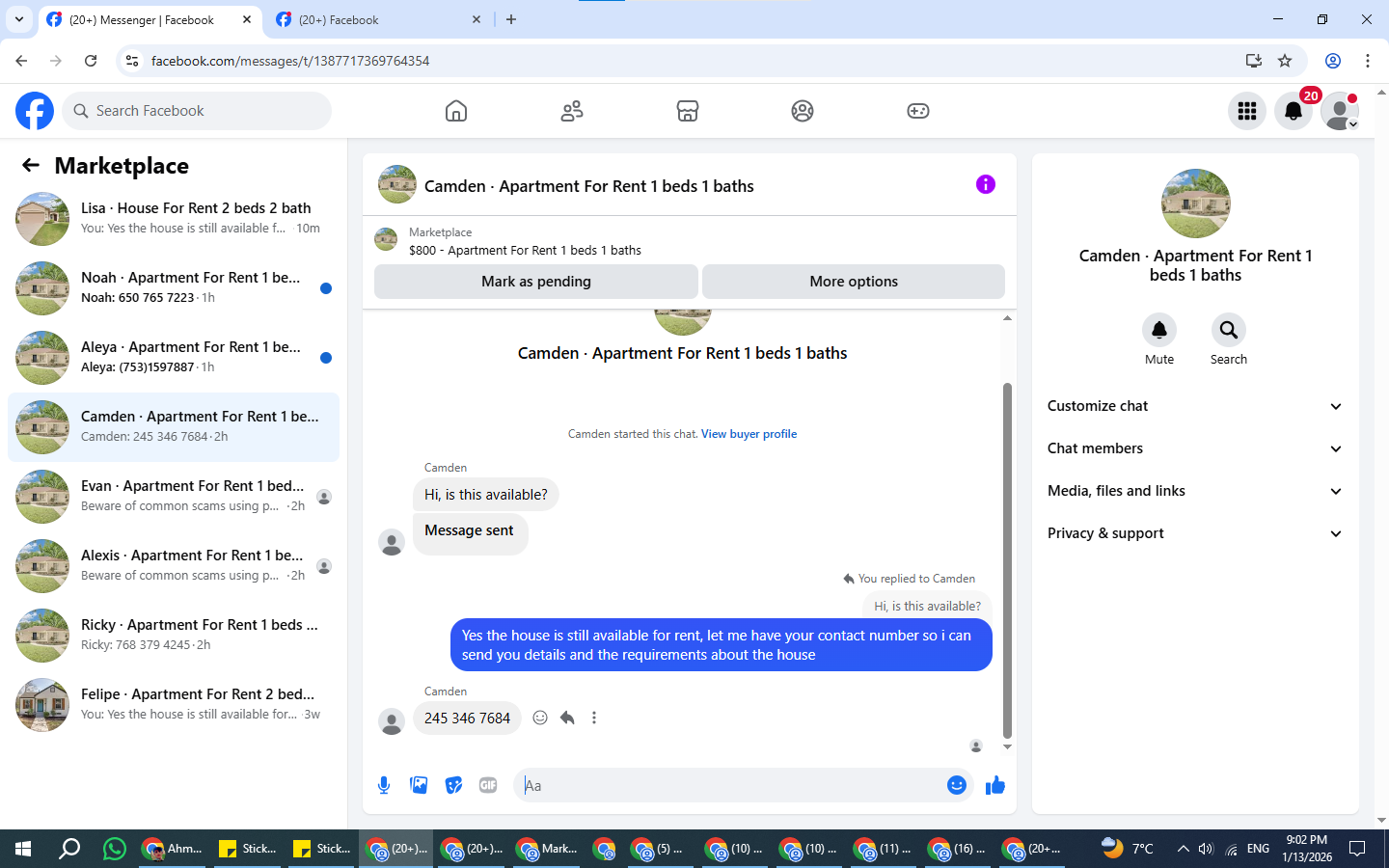Open Alexis Apartment For Rent conversation
The width and height of the screenshot is (1389, 868).
[174, 566]
